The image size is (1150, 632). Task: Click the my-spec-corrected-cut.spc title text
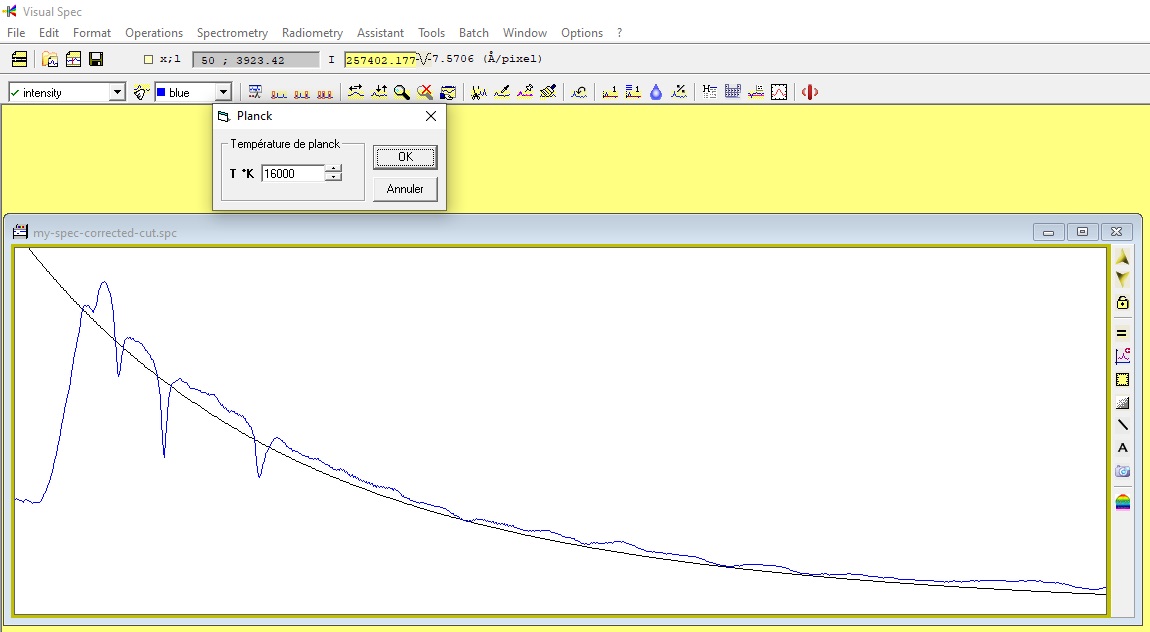pyautogui.click(x=105, y=233)
